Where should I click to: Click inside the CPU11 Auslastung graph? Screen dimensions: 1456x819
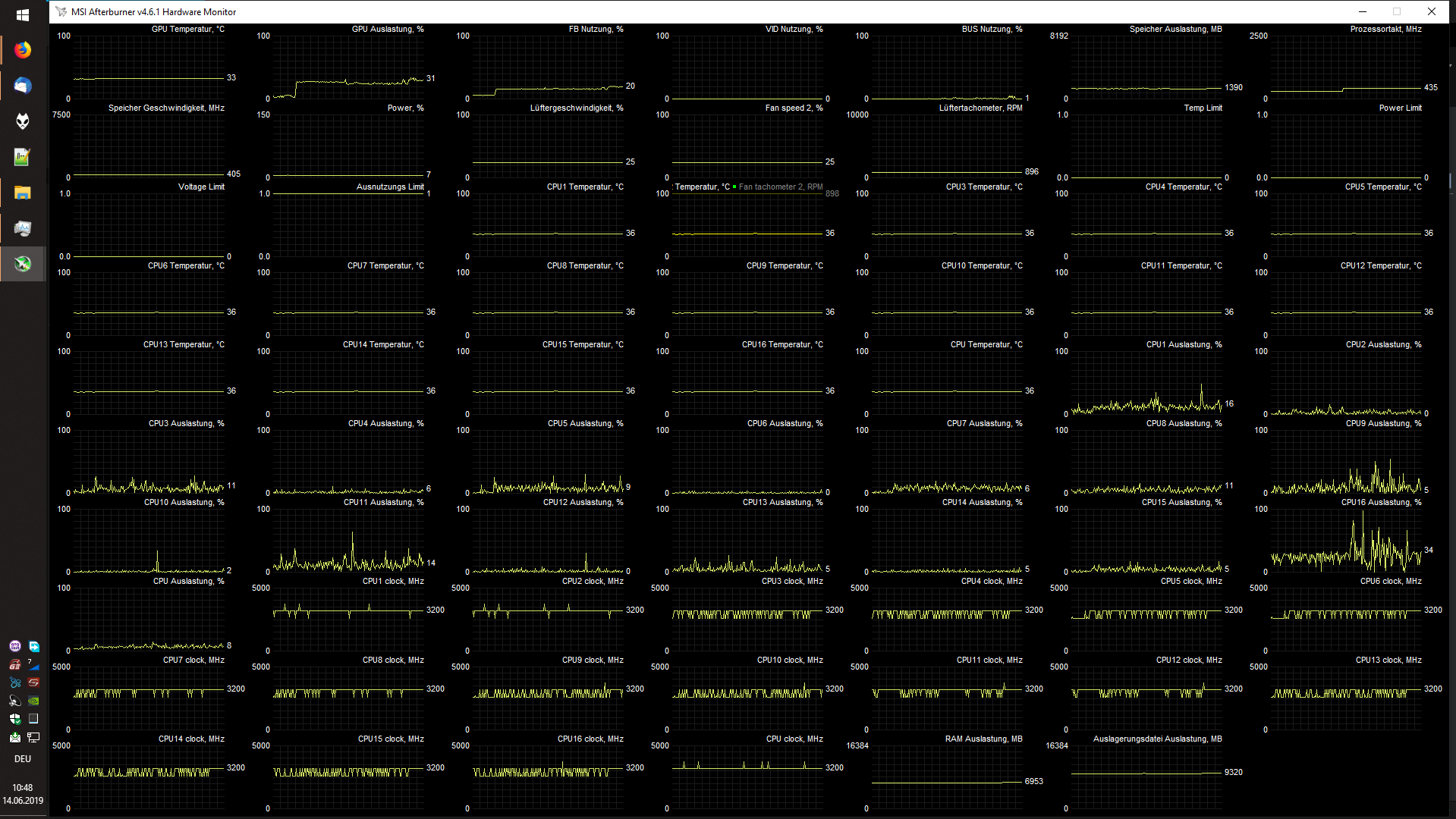pyautogui.click(x=348, y=540)
